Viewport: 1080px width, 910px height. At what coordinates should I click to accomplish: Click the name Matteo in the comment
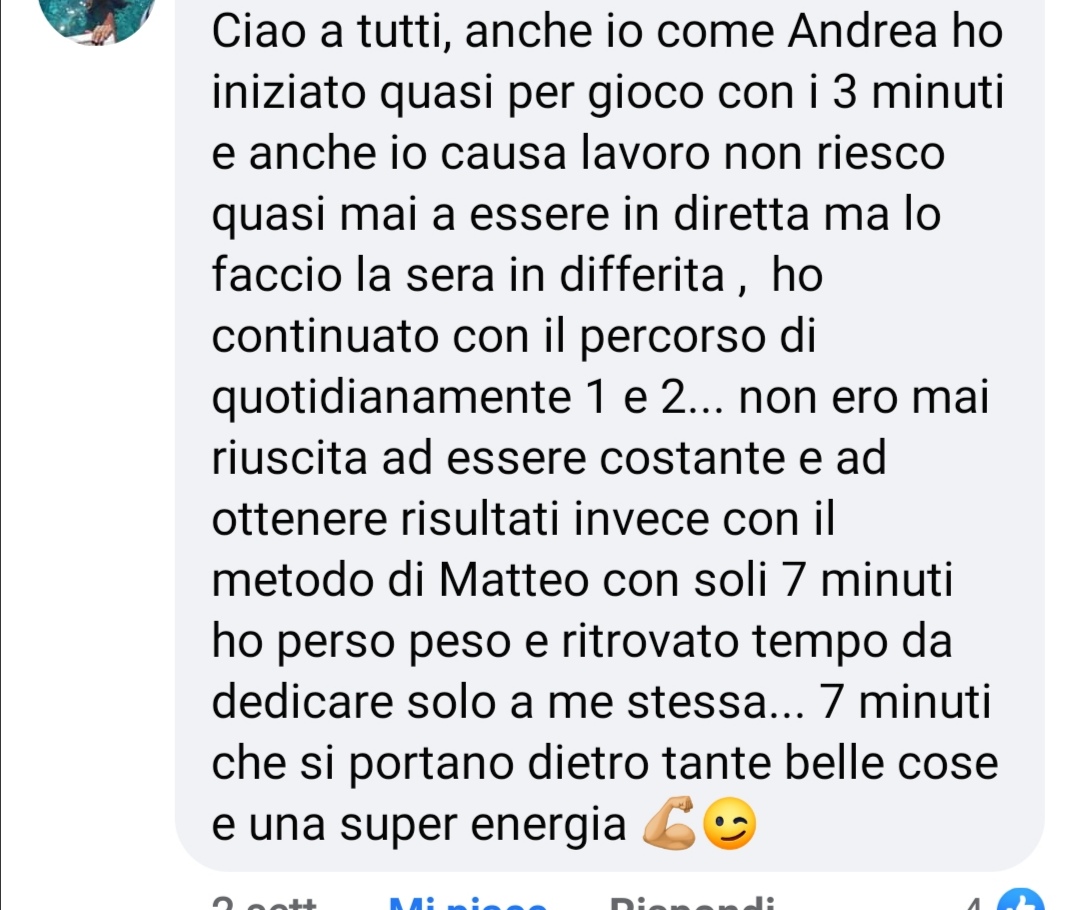coord(513,580)
